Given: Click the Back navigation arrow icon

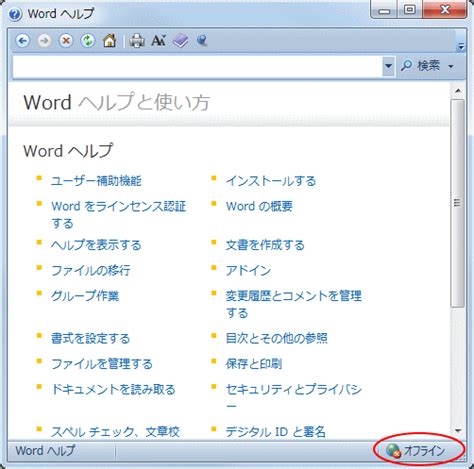Looking at the screenshot, I should [x=23, y=41].
